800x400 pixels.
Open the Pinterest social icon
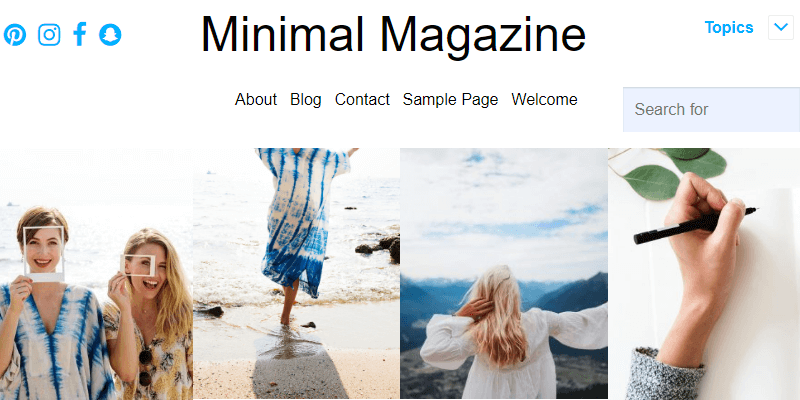tap(15, 35)
